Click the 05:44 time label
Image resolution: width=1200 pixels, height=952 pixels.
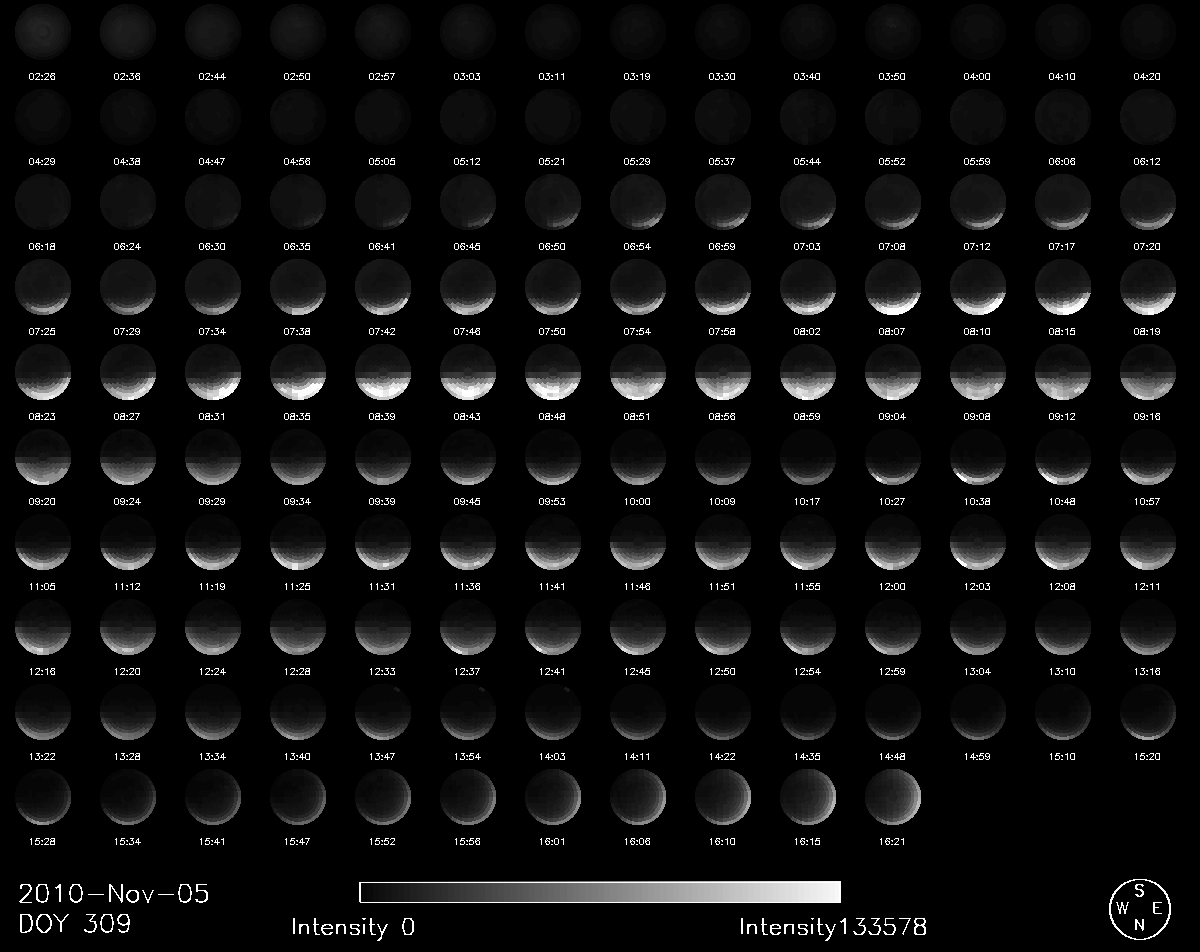[808, 161]
